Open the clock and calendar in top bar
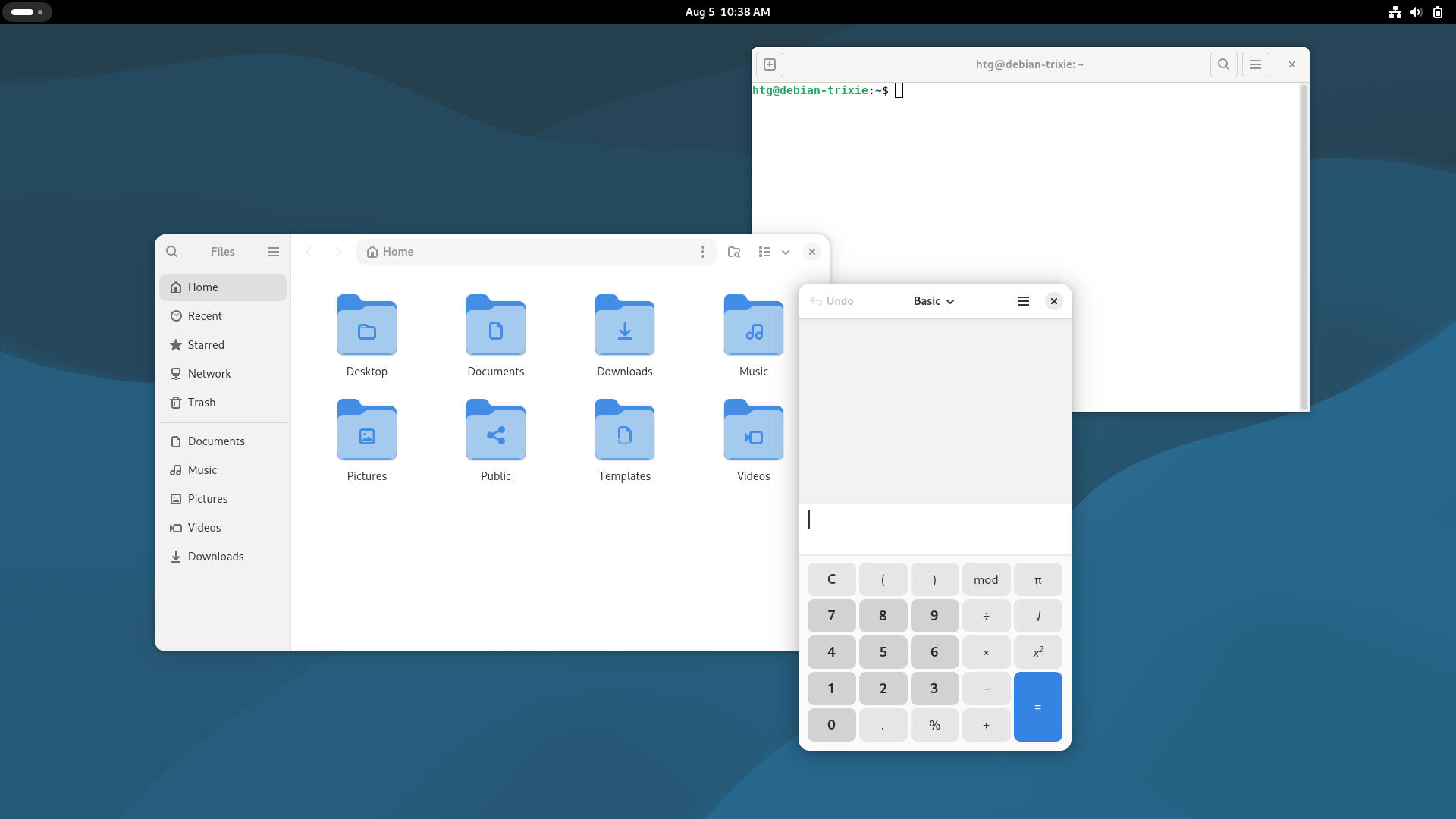Image resolution: width=1456 pixels, height=819 pixels. [x=727, y=12]
